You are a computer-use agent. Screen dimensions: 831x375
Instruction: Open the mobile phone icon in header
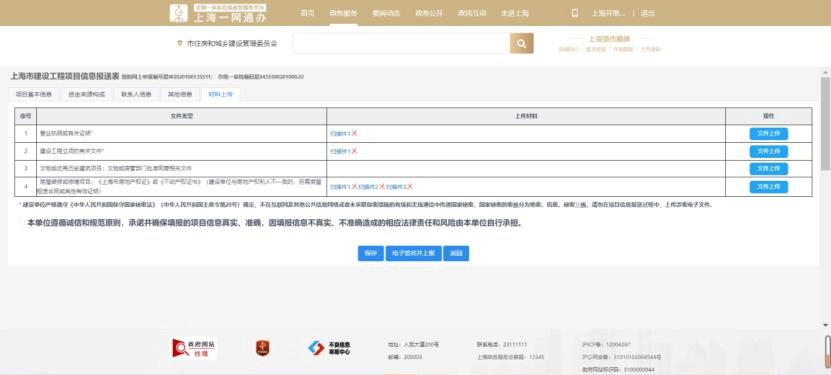[575, 13]
